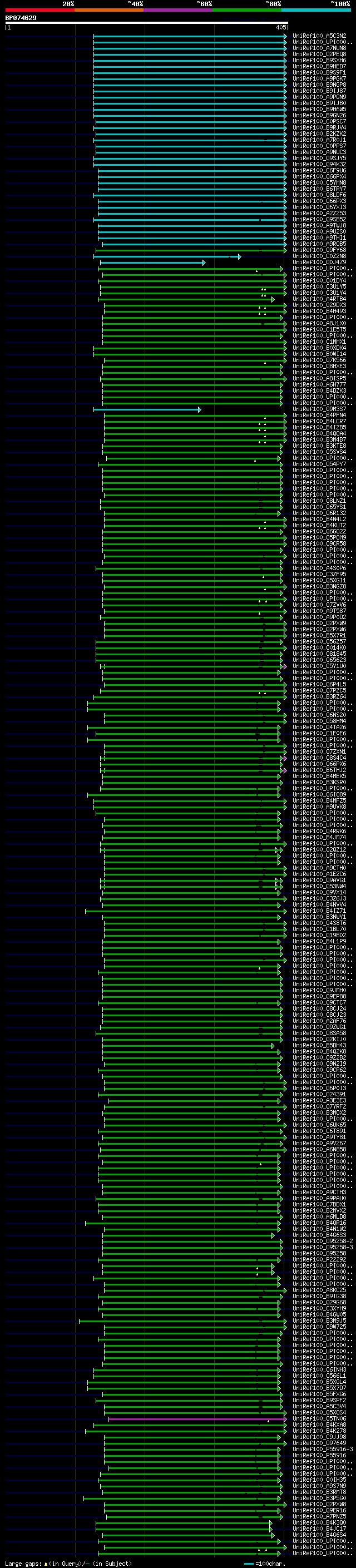The image size is (356, 1568).
Task: Click hit label UniRef100_A2Z253
Action: [x=319, y=214]
